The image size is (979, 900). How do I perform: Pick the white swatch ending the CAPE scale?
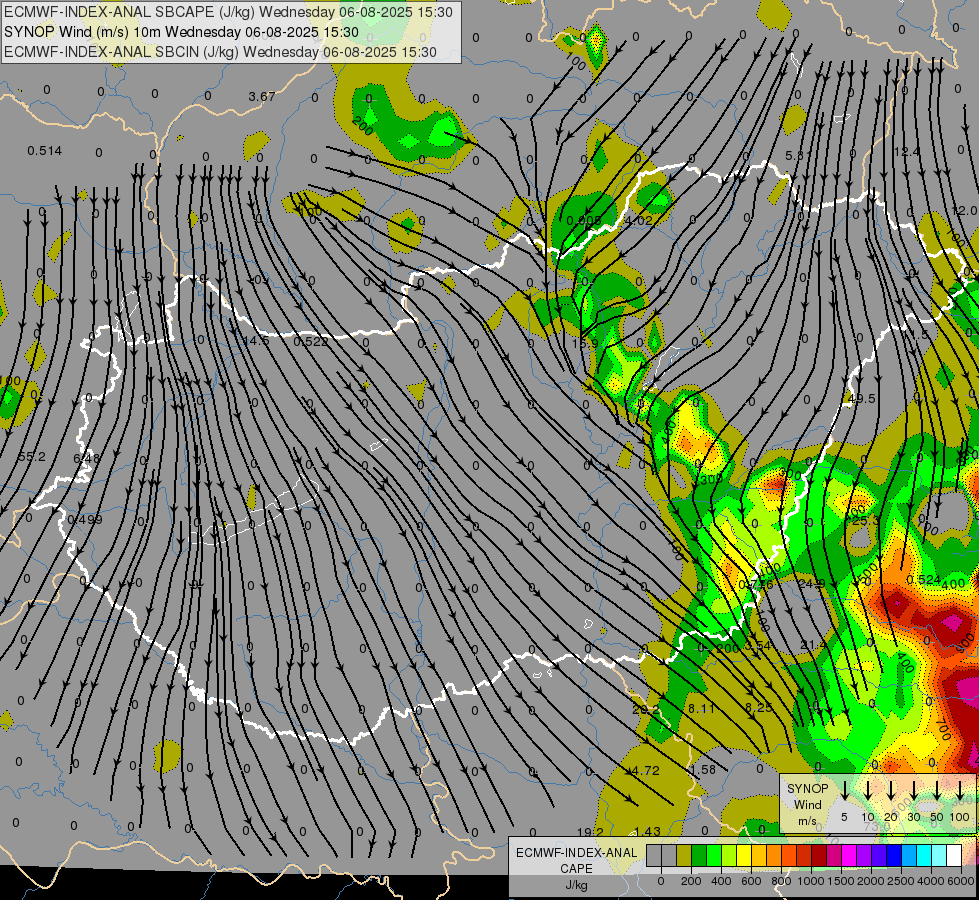pos(955,856)
